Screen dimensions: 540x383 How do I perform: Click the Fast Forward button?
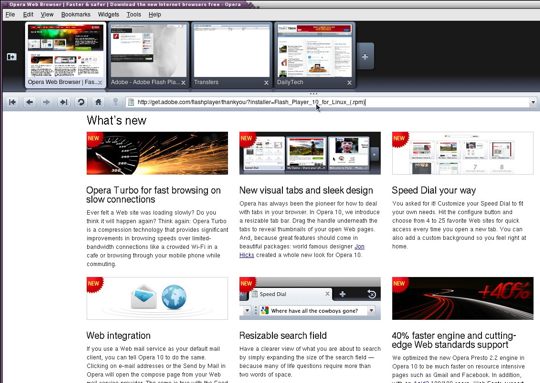64,102
